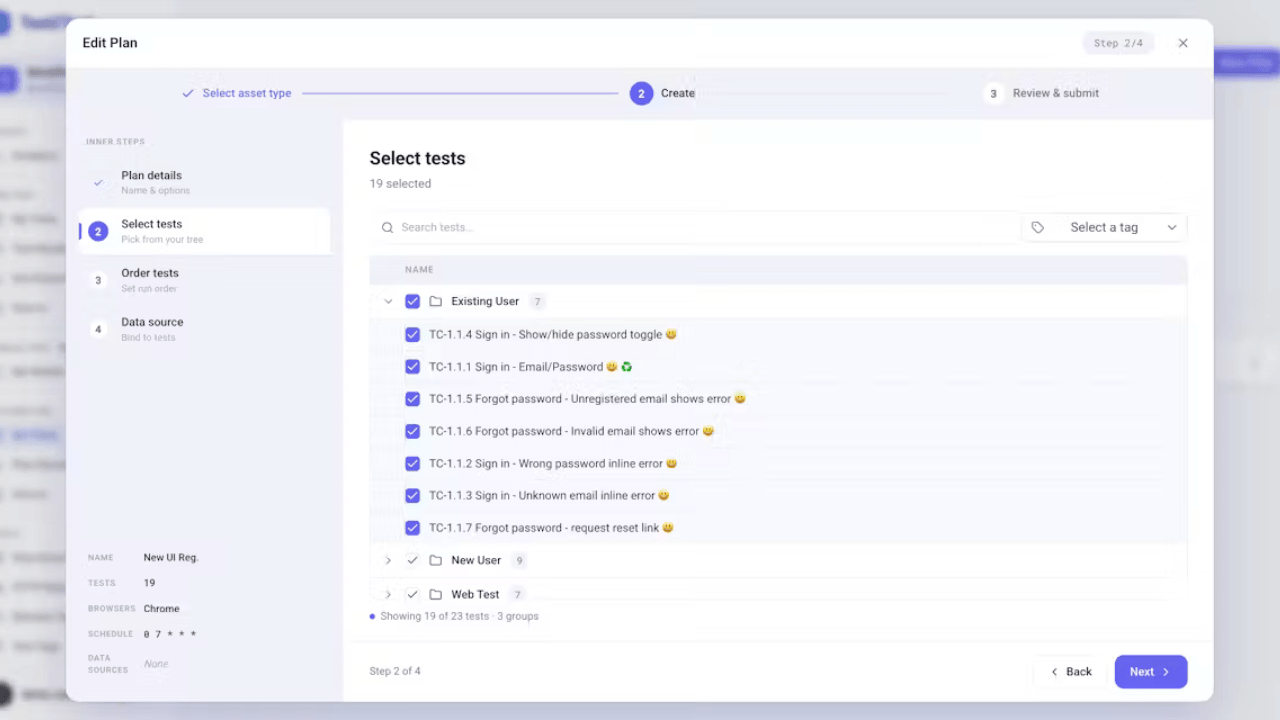Click the '19 selected' text
Screen dimensions: 1280x720
pyautogui.click(x=400, y=184)
